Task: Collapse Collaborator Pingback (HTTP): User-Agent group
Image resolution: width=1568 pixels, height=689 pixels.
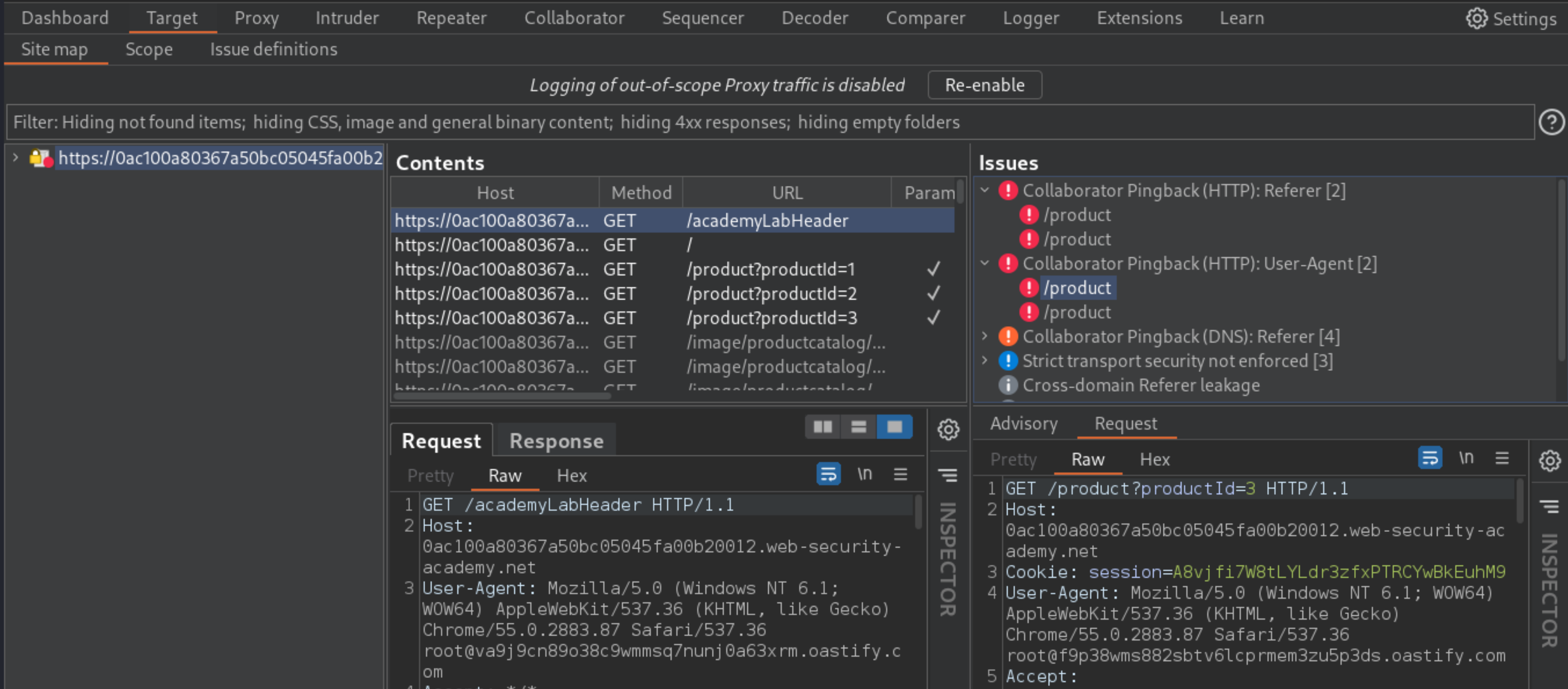Action: [x=985, y=263]
